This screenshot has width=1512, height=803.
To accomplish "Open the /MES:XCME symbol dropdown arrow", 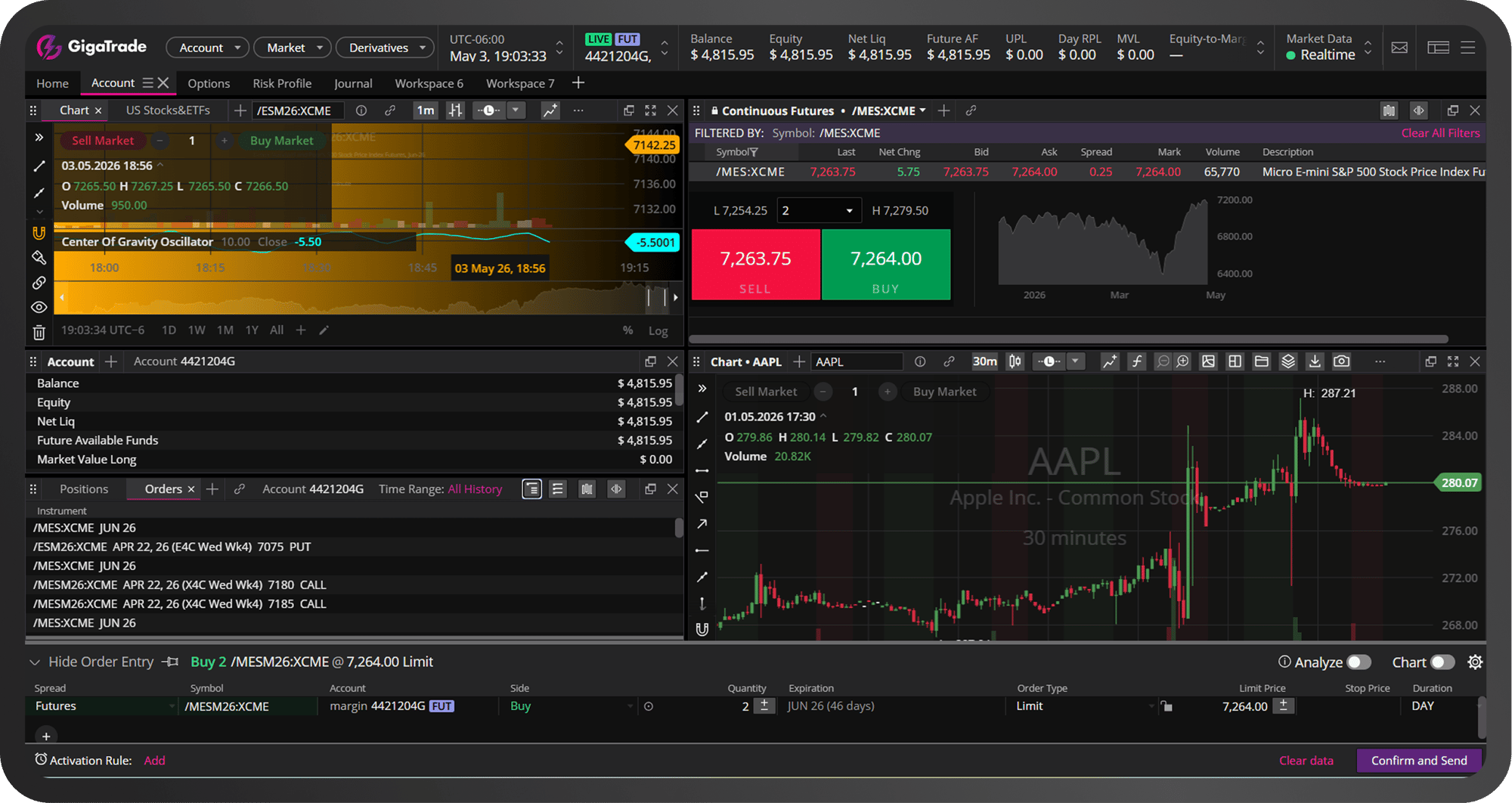I will pyautogui.click(x=922, y=110).
